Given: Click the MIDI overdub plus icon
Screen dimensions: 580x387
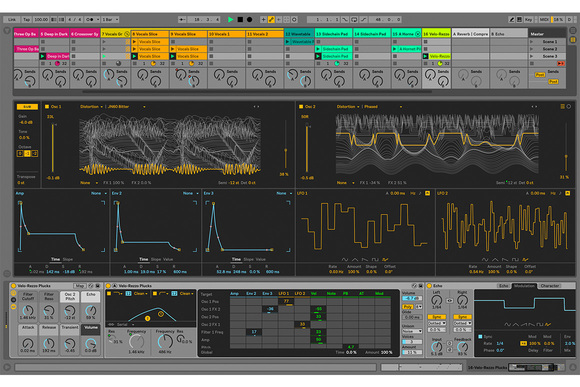Looking at the screenshot, I should click(263, 19).
